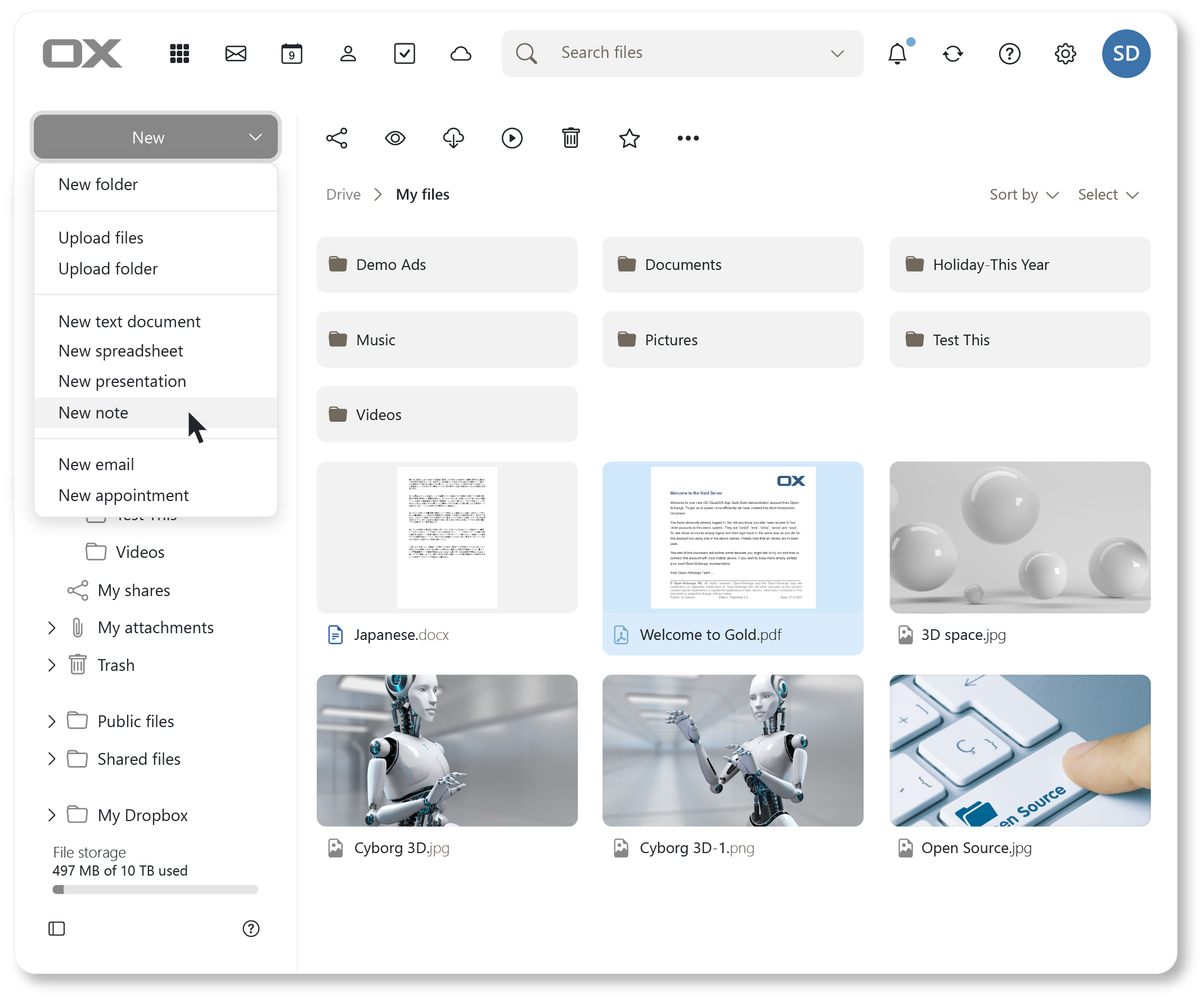The width and height of the screenshot is (1204, 1001).
Task: Choose New note
Action: click(x=155, y=413)
